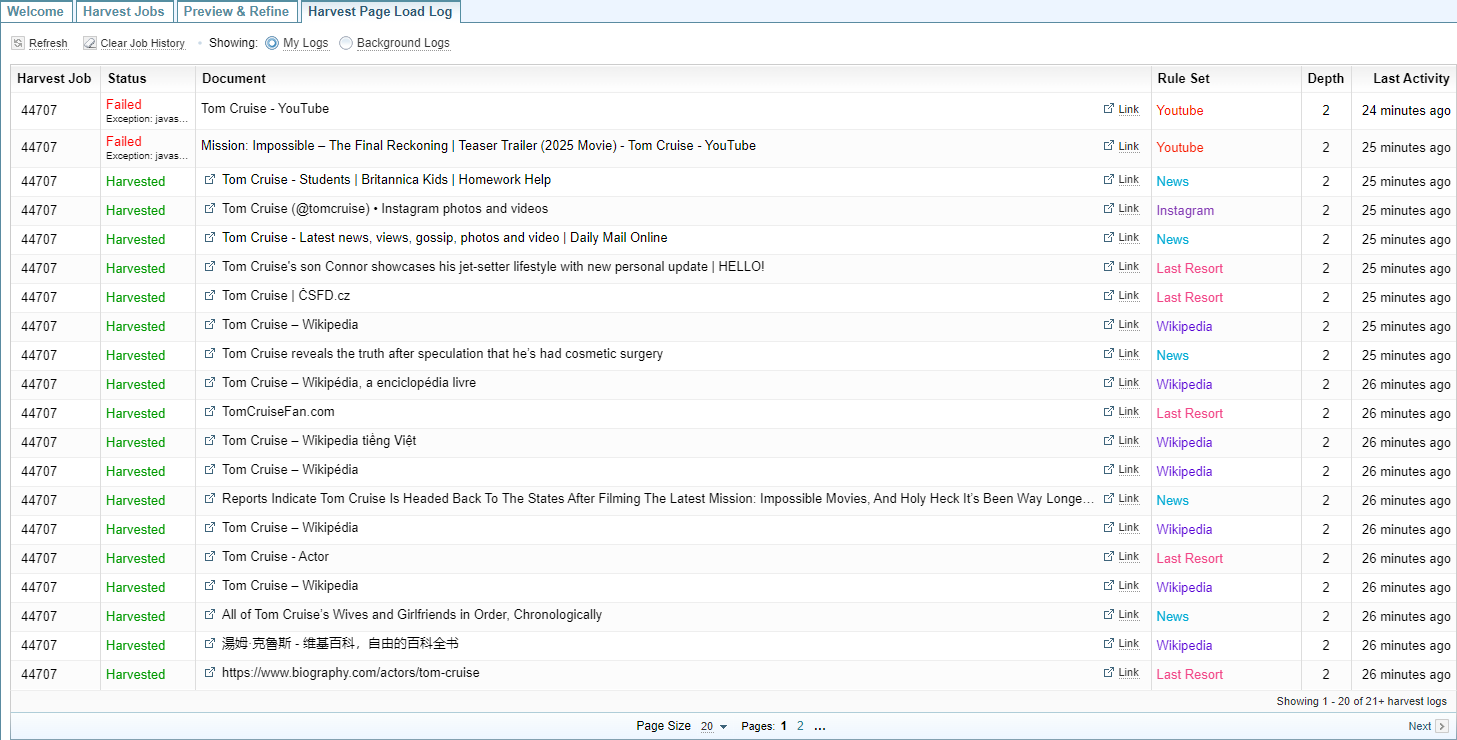The width and height of the screenshot is (1457, 740).
Task: Go to page 2 of the logs
Action: tap(800, 726)
